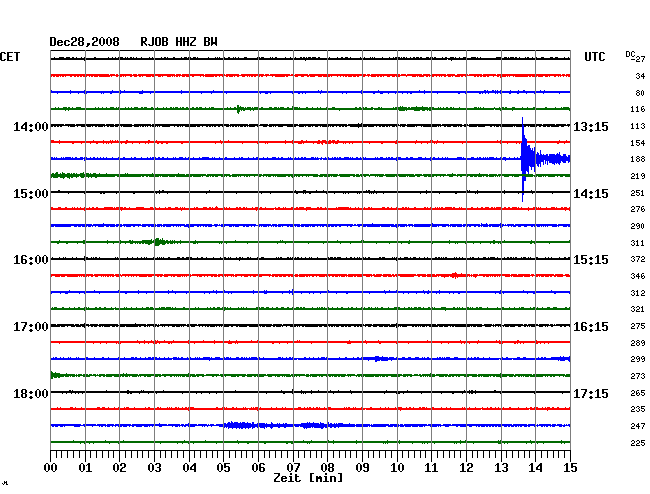The height and width of the screenshot is (494, 650).
Task: Click the date label Dec28,2008
Action: (x=84, y=42)
